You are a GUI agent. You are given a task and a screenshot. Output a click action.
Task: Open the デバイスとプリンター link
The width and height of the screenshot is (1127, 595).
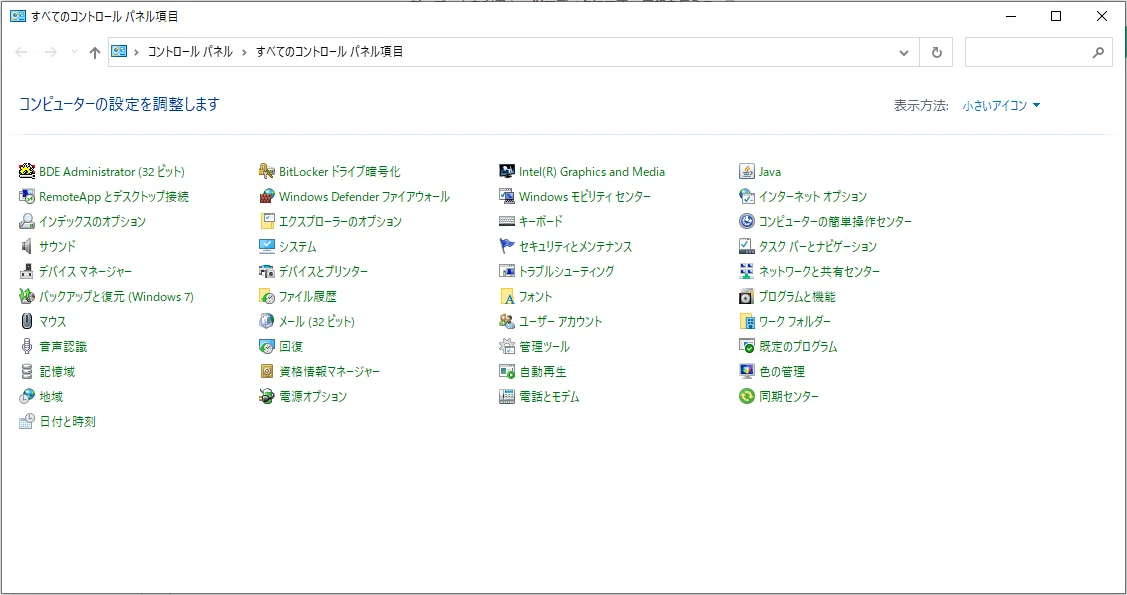(x=323, y=272)
